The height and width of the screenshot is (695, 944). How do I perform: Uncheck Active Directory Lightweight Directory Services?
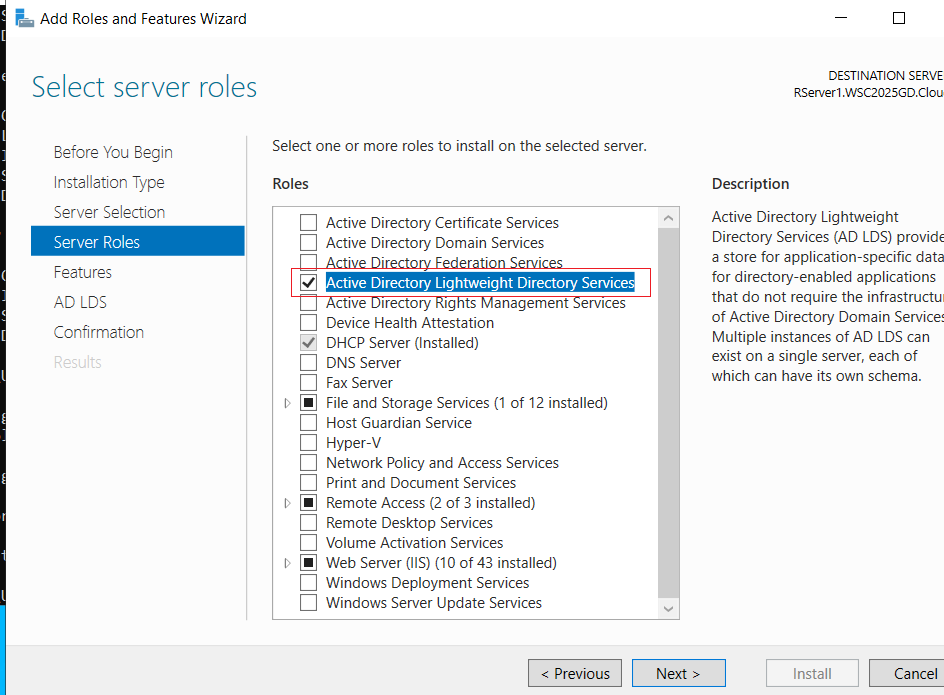(x=308, y=282)
